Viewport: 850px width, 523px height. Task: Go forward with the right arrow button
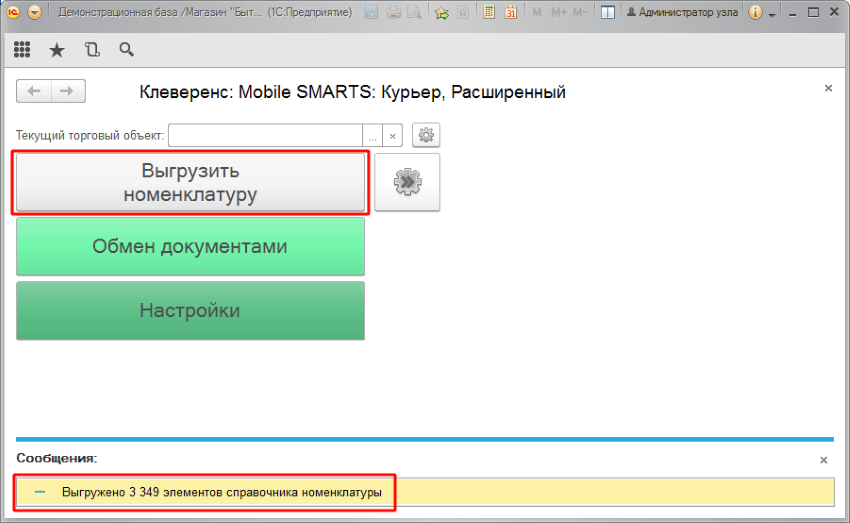[68, 91]
